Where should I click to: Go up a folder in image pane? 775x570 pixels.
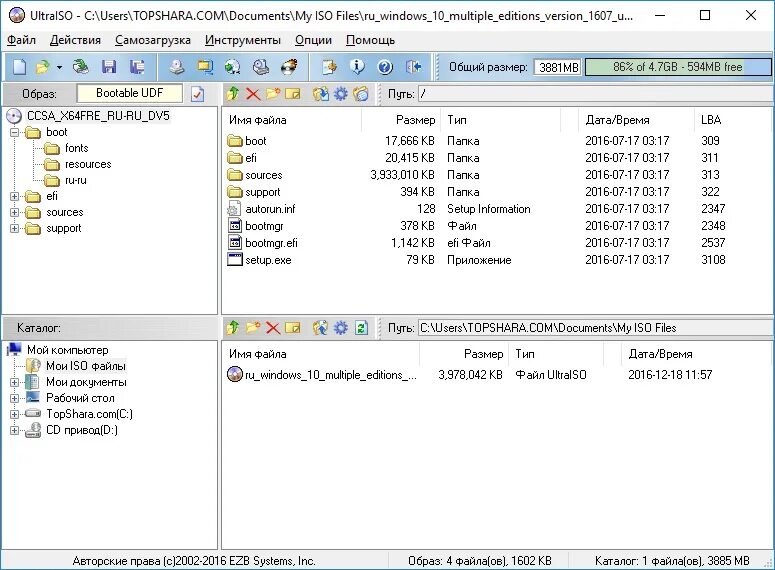coord(233,93)
